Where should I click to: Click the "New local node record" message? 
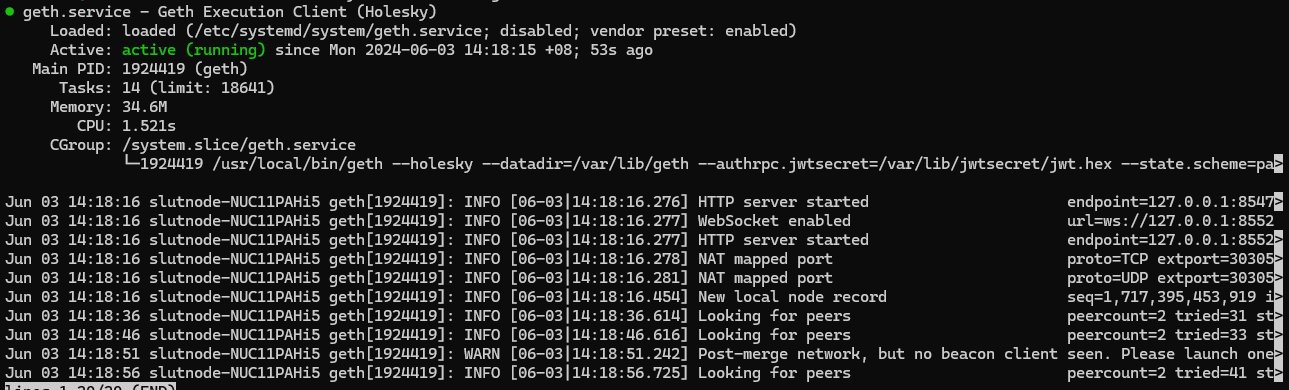(x=791, y=297)
